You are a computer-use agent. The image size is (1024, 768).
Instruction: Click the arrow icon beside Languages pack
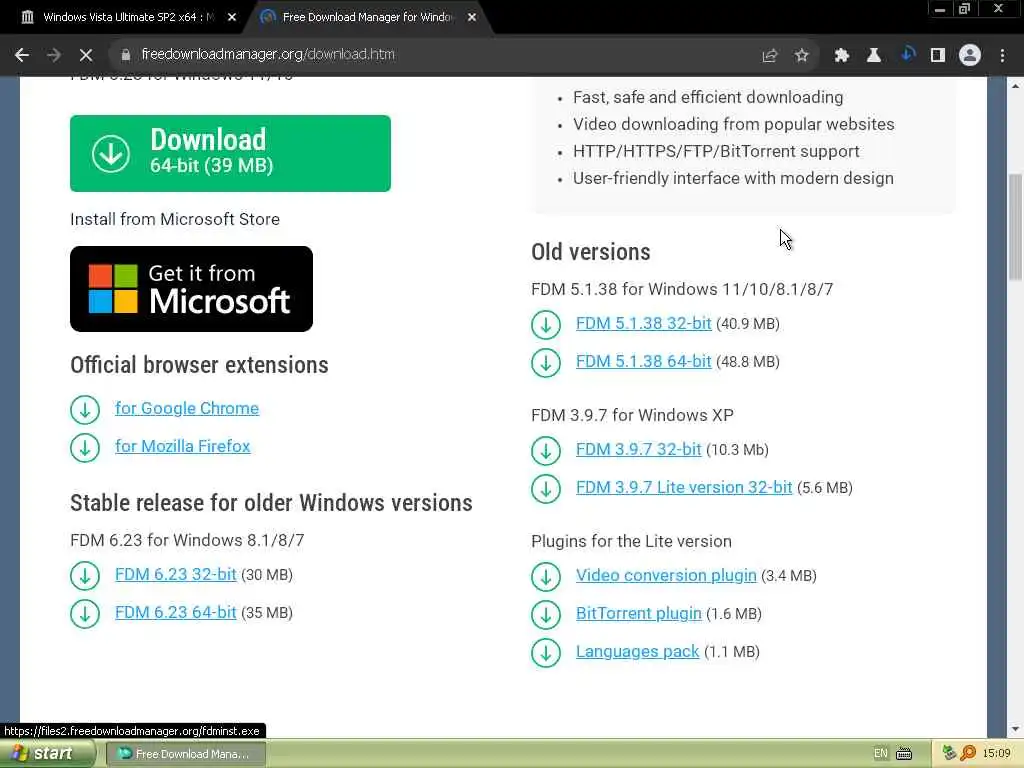click(546, 652)
